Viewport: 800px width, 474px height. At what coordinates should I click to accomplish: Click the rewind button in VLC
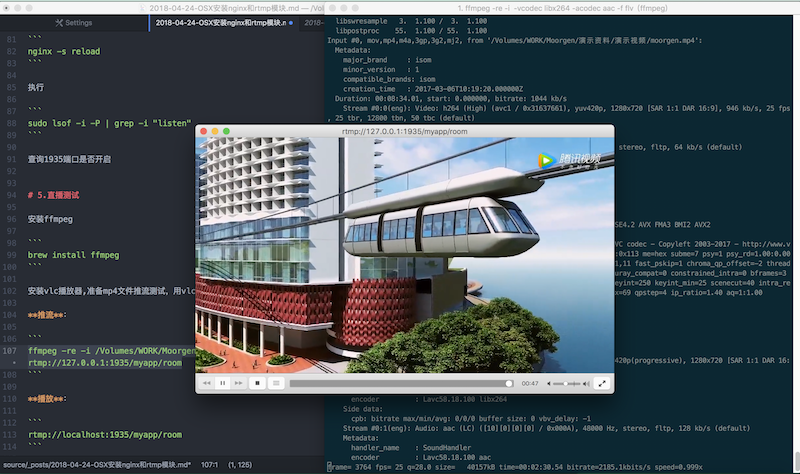(206, 383)
